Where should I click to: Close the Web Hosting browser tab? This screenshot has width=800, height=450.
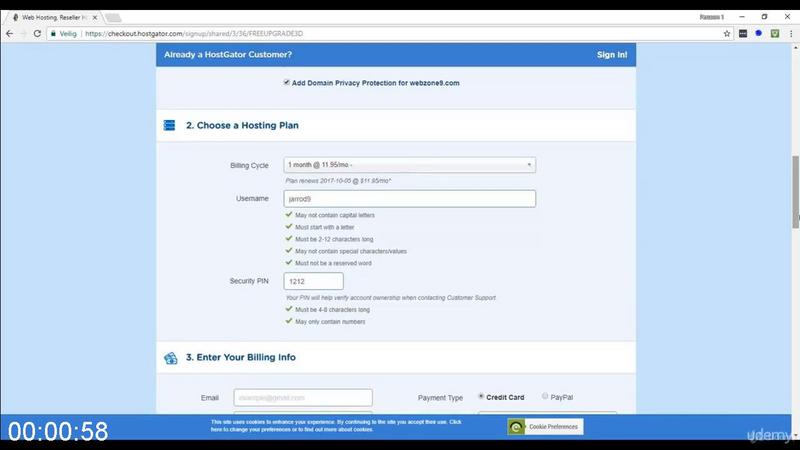click(94, 17)
